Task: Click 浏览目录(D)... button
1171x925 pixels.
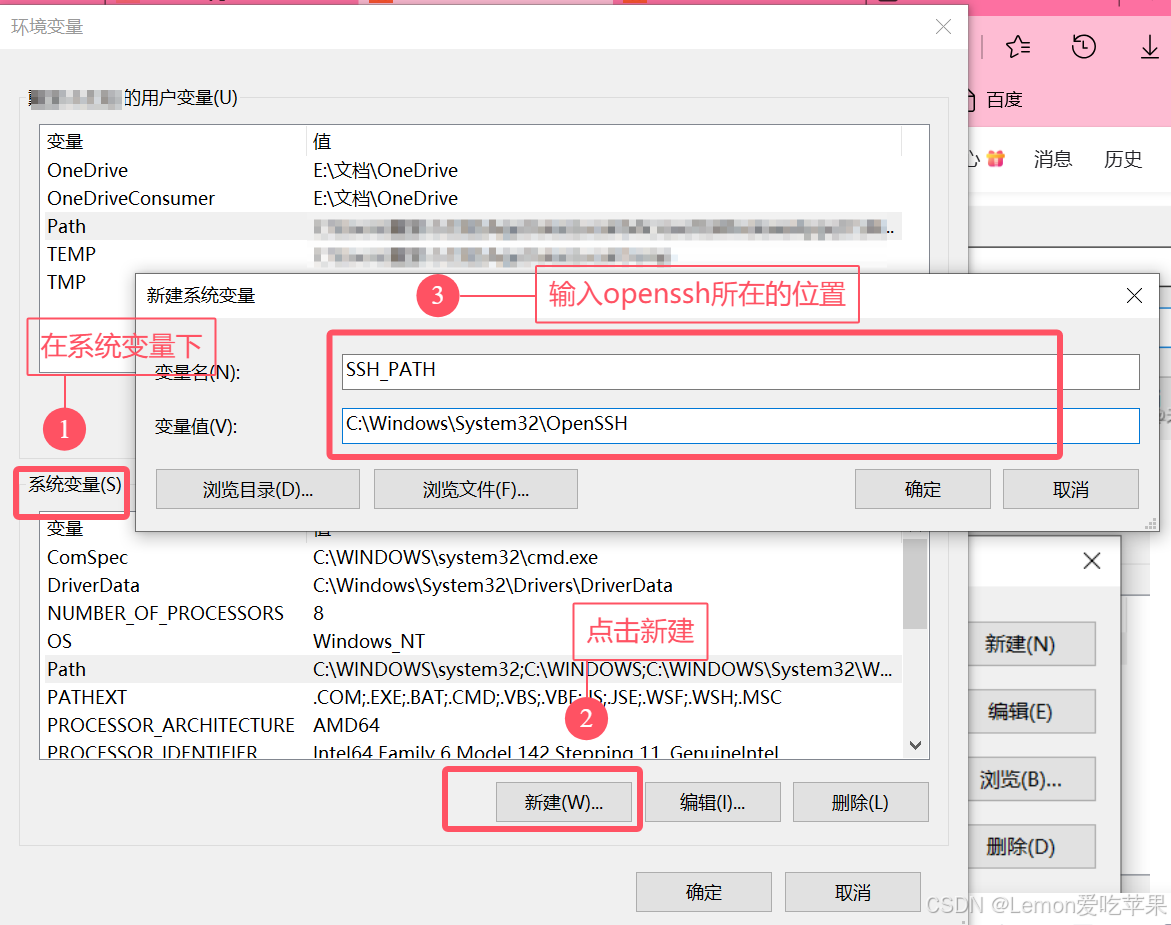Action: (258, 489)
